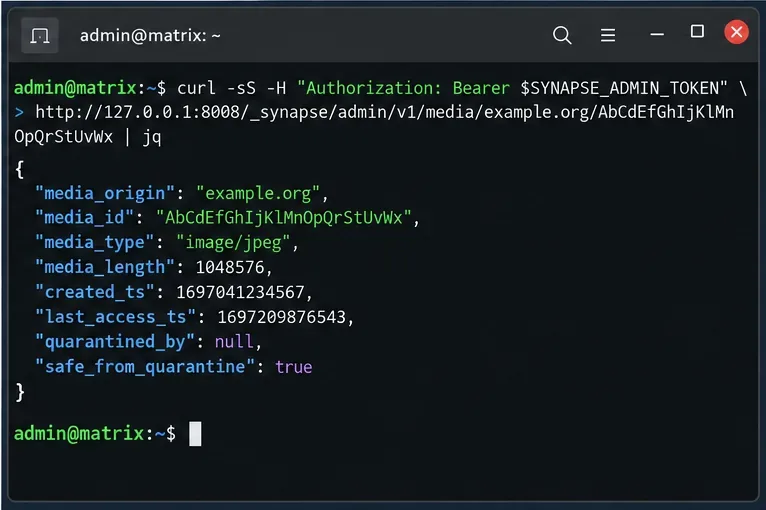Click the window title 'admin@matrix: ~'
Screen dimensions: 766x510
coord(150,36)
